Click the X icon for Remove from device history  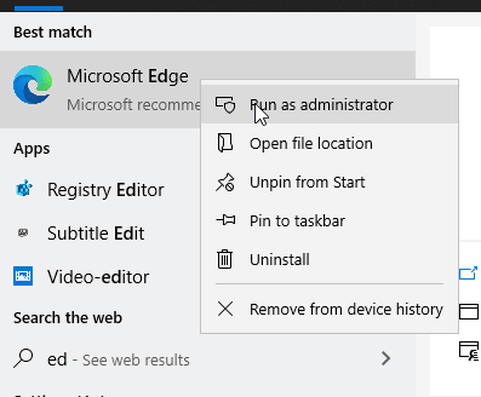coord(225,309)
